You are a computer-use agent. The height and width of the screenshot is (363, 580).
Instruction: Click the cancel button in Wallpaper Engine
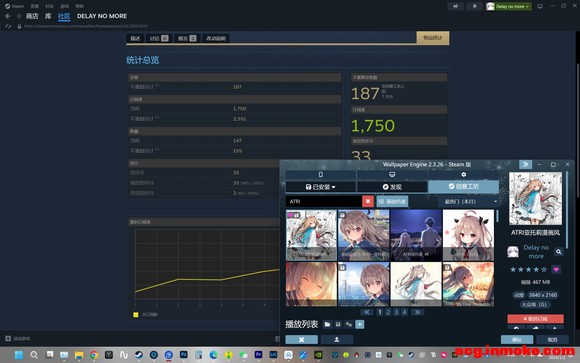[x=552, y=339]
